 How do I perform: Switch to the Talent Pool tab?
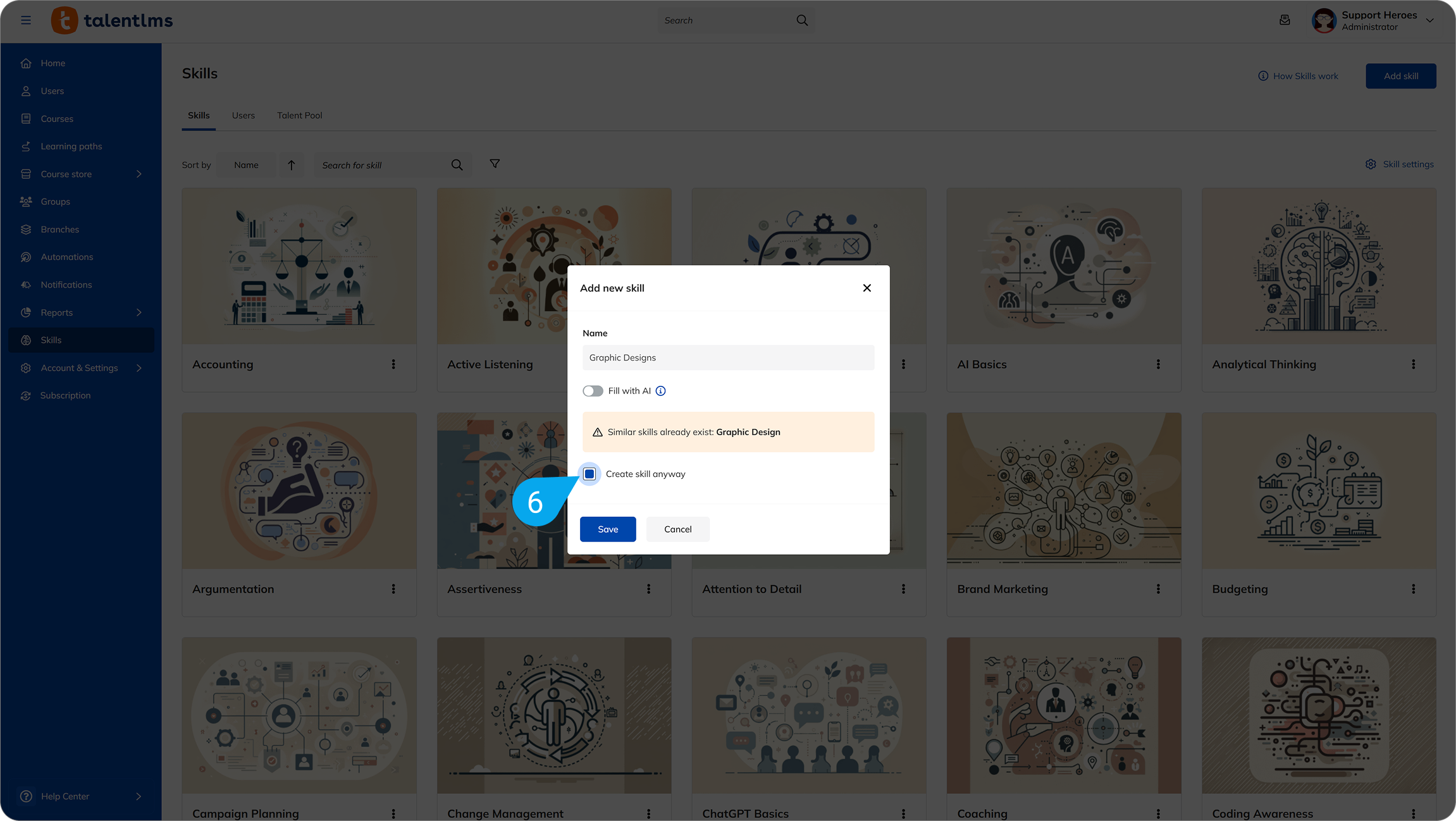tap(299, 115)
